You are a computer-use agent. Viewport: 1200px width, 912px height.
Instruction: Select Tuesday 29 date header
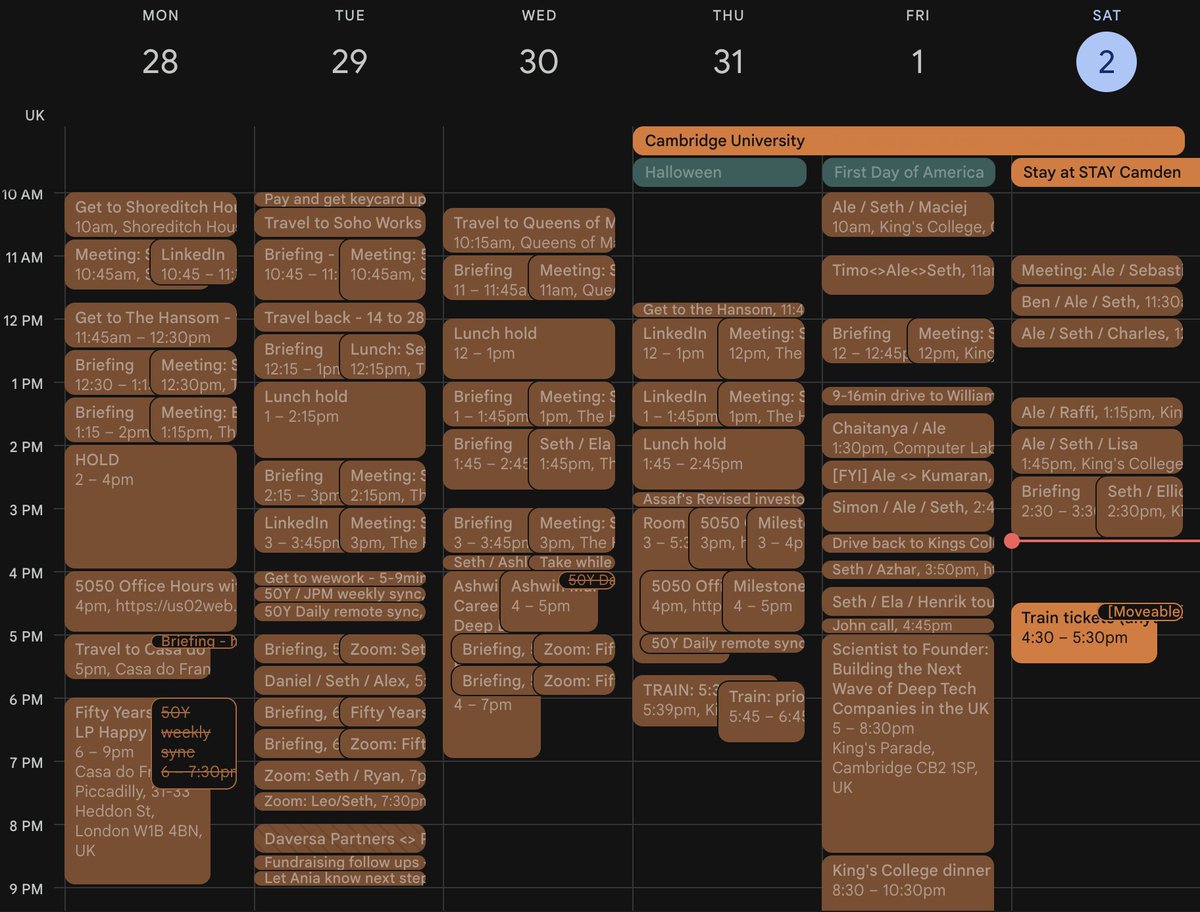[x=349, y=61]
